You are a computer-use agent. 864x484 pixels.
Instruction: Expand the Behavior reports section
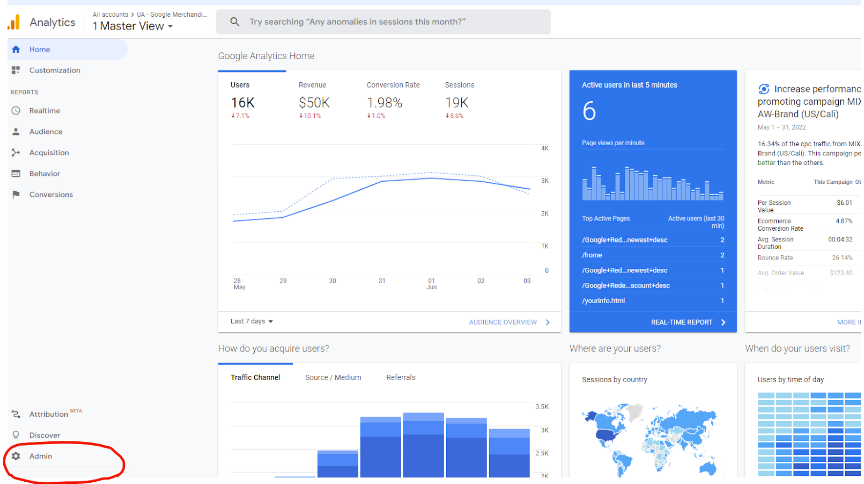(44, 173)
